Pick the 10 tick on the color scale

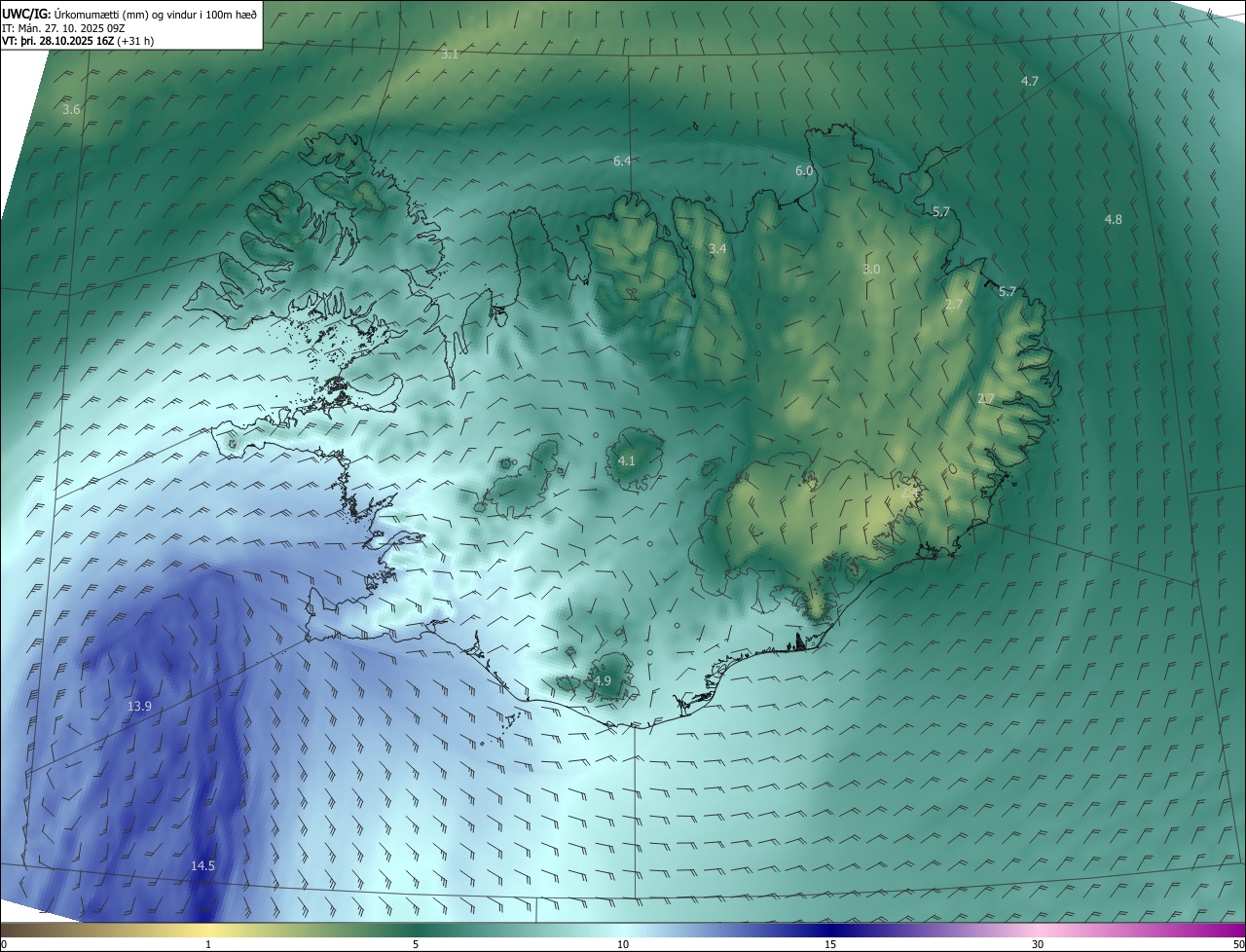623,945
